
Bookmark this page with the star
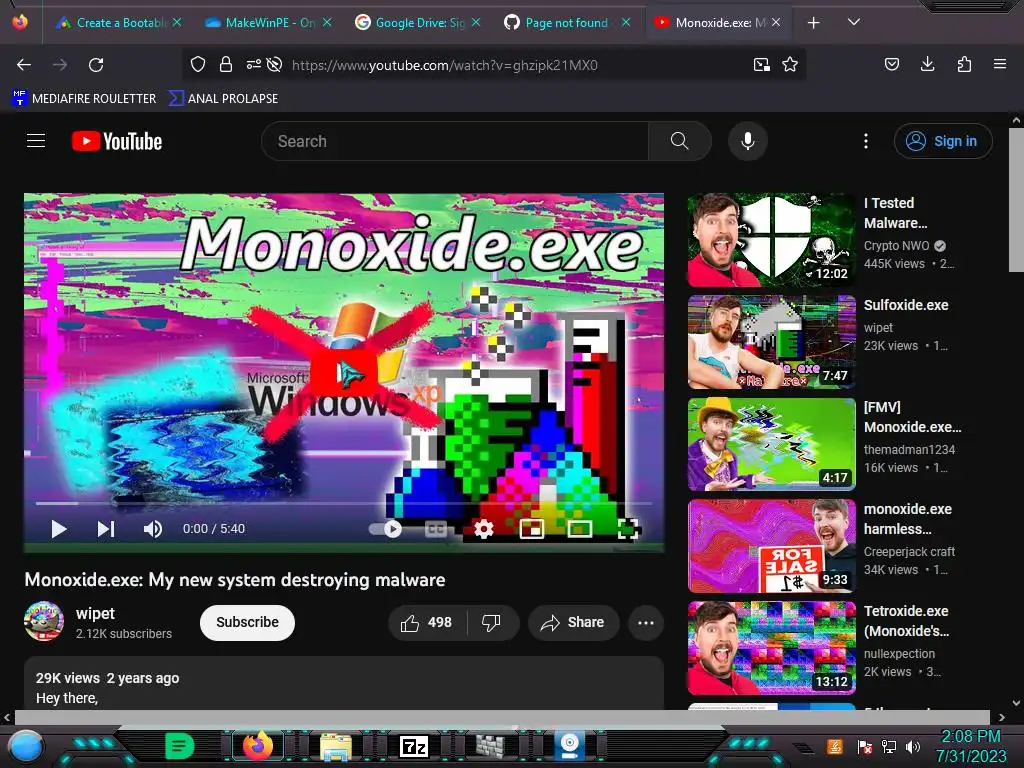click(x=790, y=64)
